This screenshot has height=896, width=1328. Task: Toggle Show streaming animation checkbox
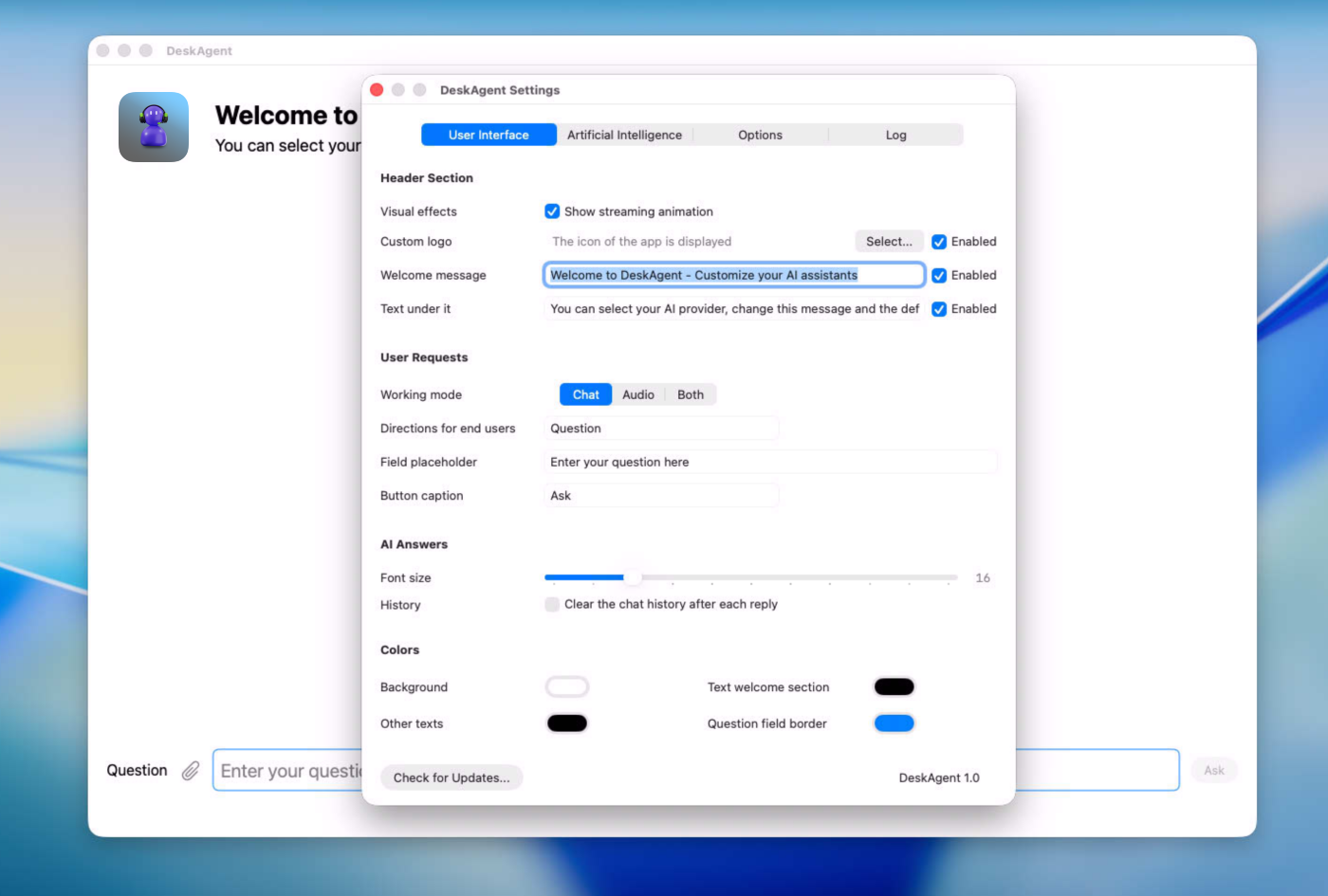tap(552, 211)
